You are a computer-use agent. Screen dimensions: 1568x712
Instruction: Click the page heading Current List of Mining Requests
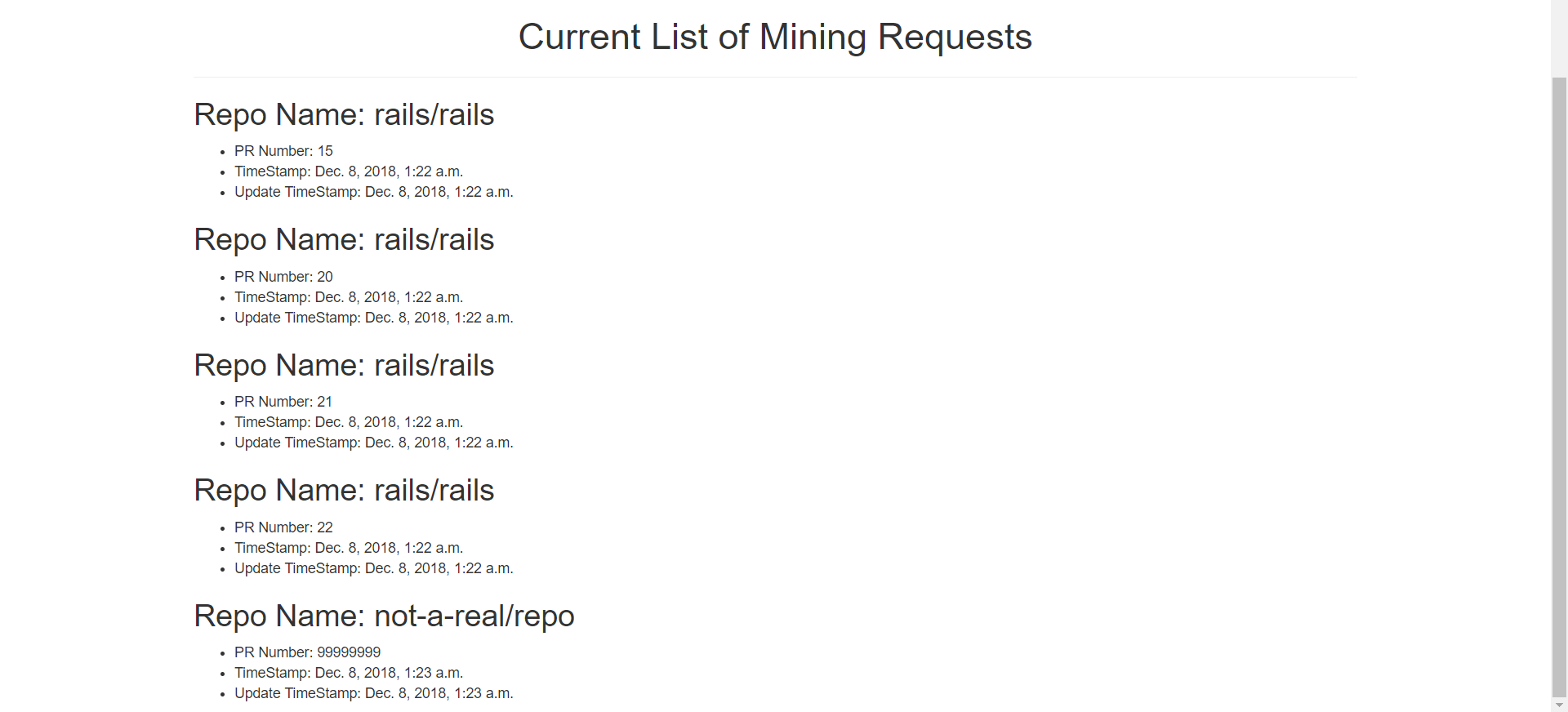[775, 38]
